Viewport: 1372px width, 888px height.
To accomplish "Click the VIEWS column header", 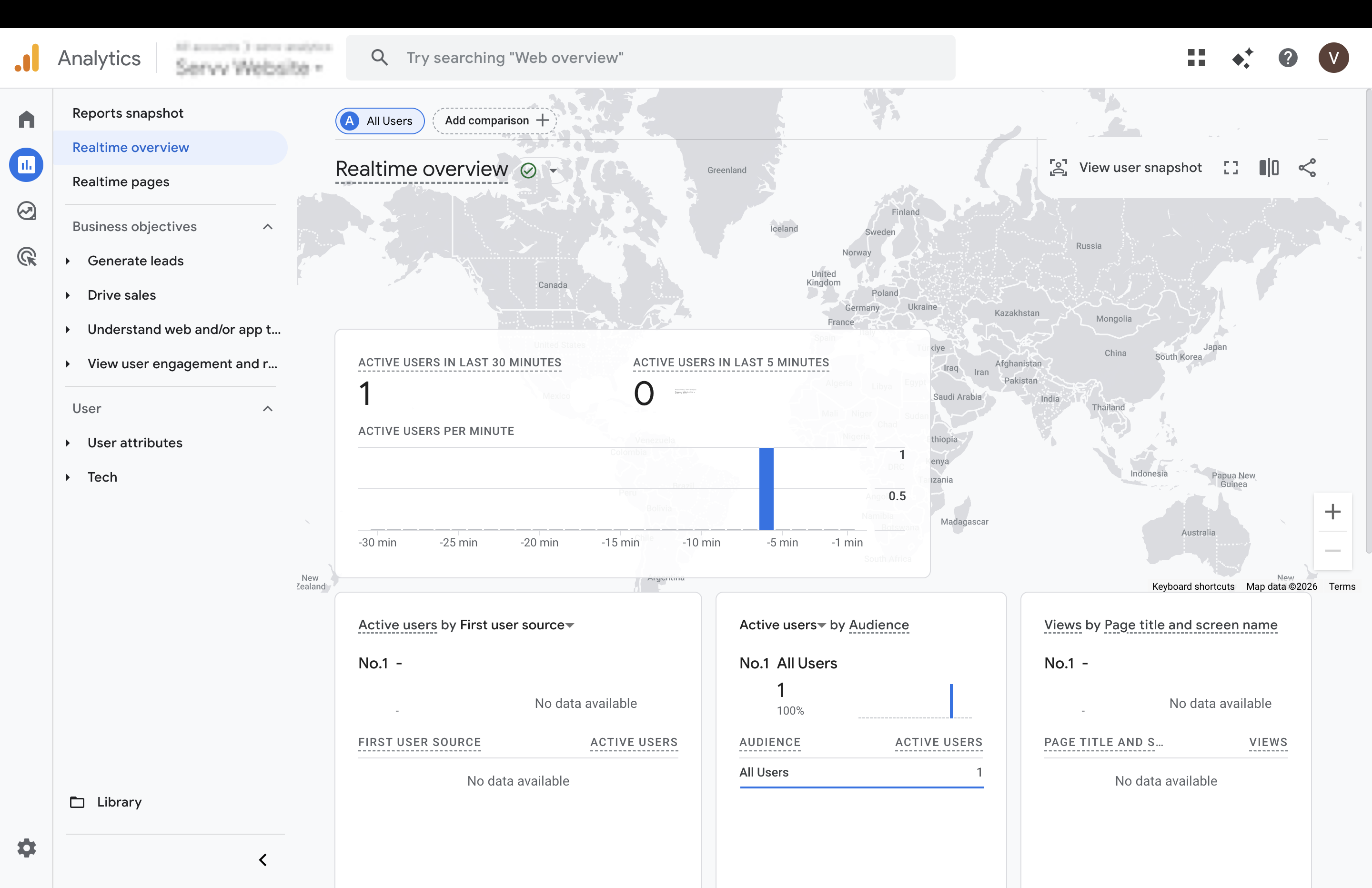I will coord(1268,743).
